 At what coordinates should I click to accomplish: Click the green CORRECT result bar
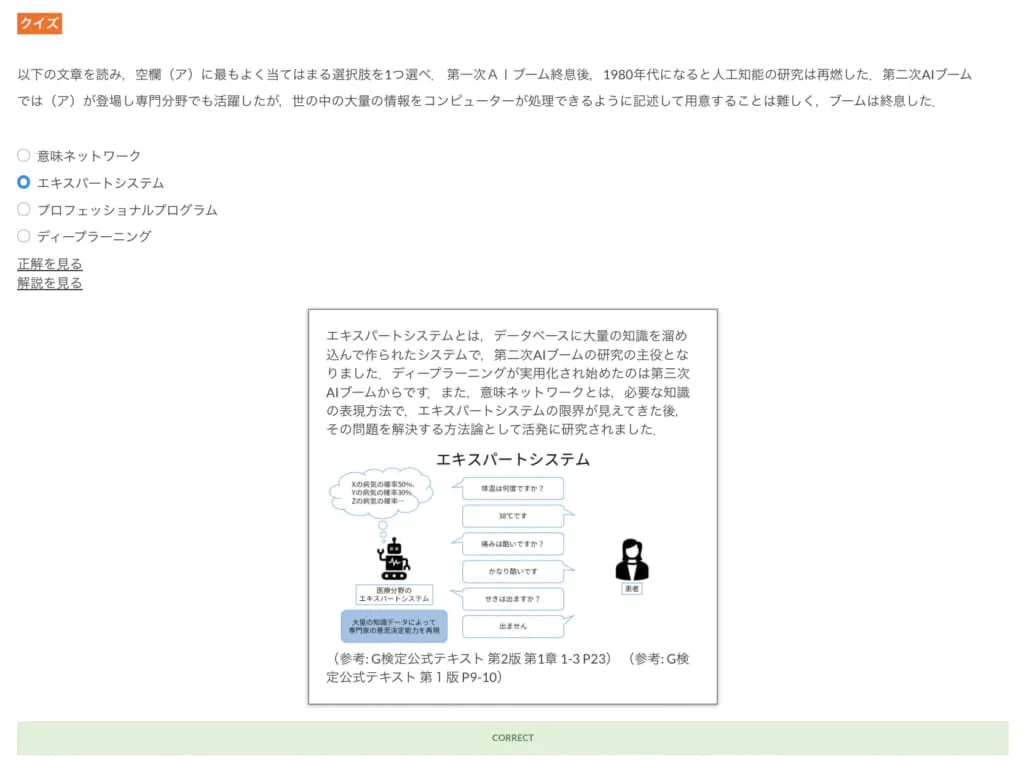pyautogui.click(x=513, y=738)
